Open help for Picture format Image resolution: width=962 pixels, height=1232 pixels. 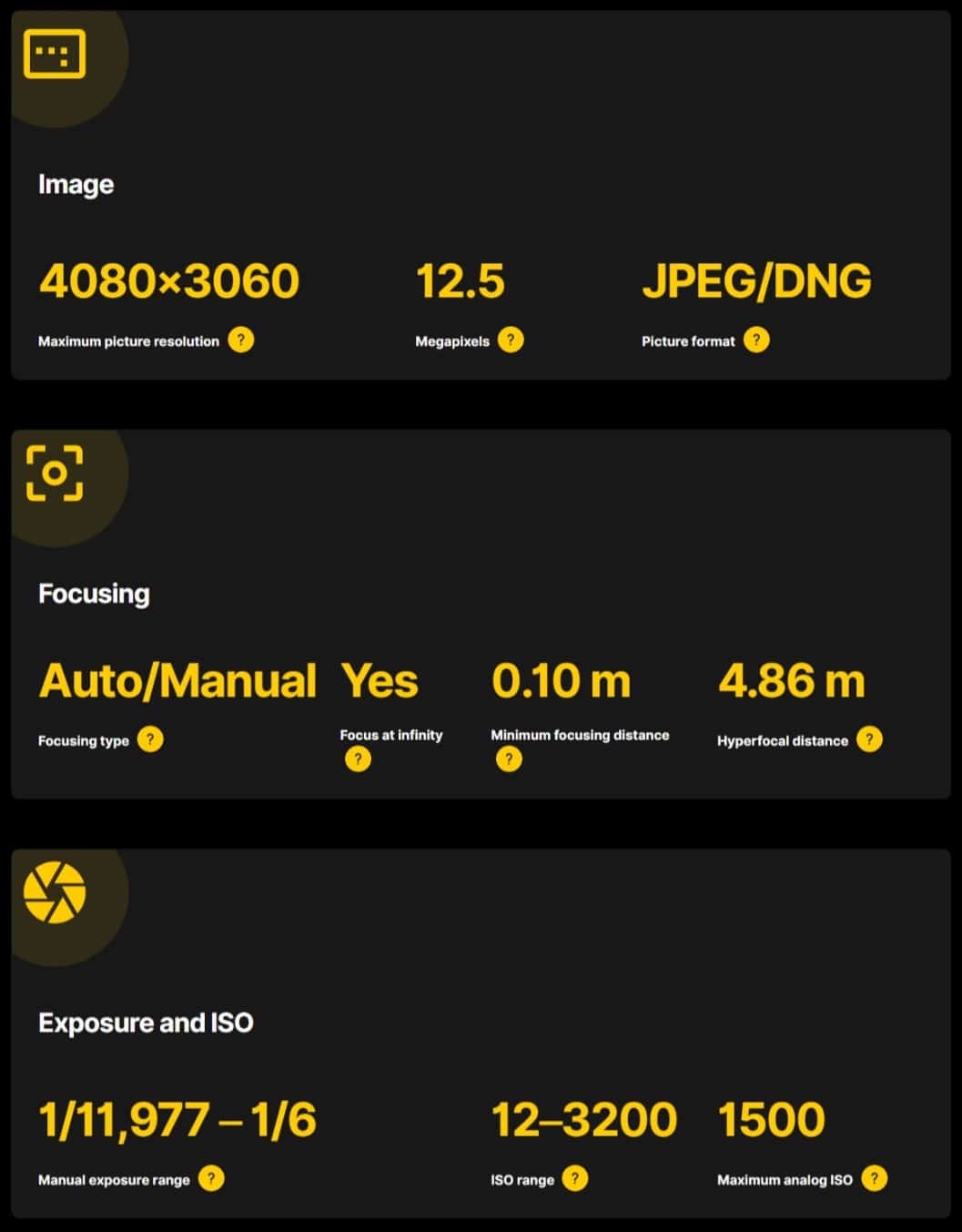coord(756,341)
